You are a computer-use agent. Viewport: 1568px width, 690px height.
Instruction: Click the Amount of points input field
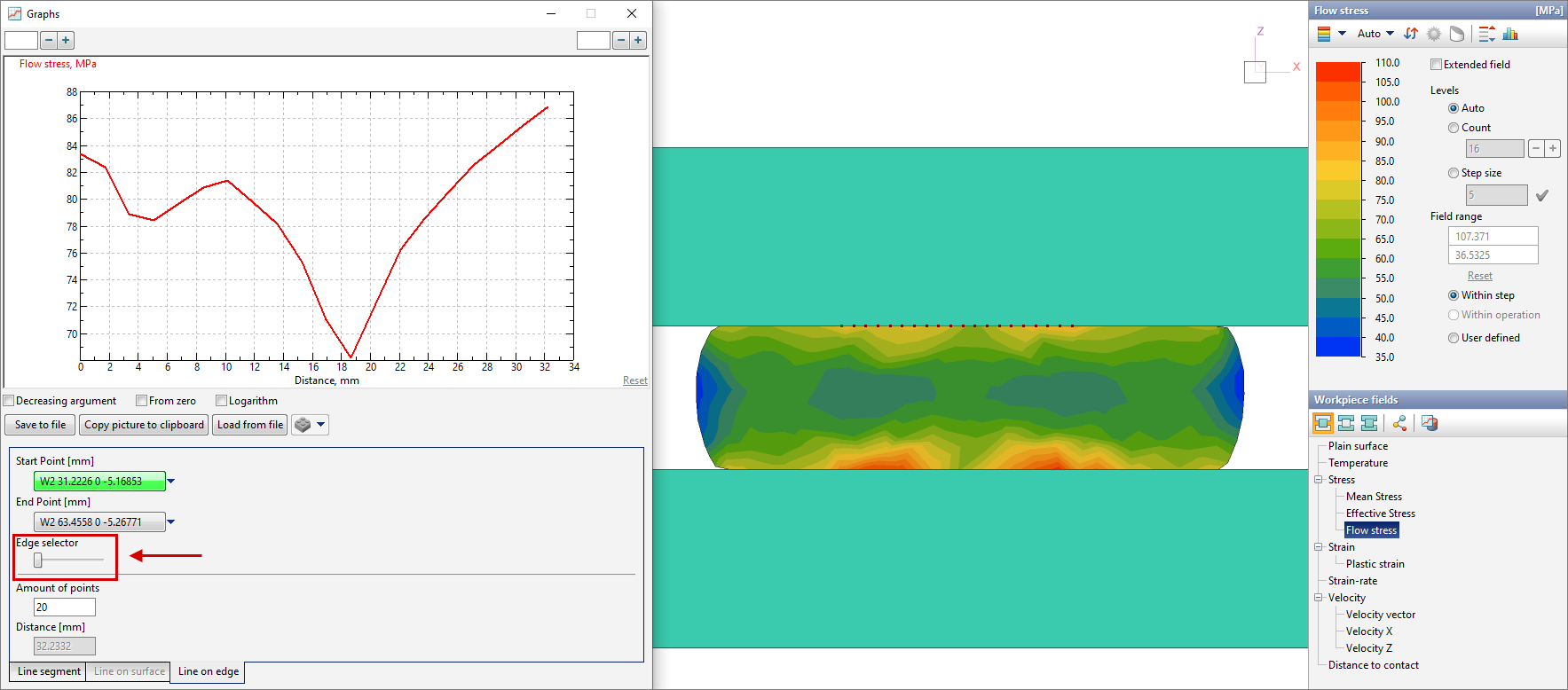(64, 608)
